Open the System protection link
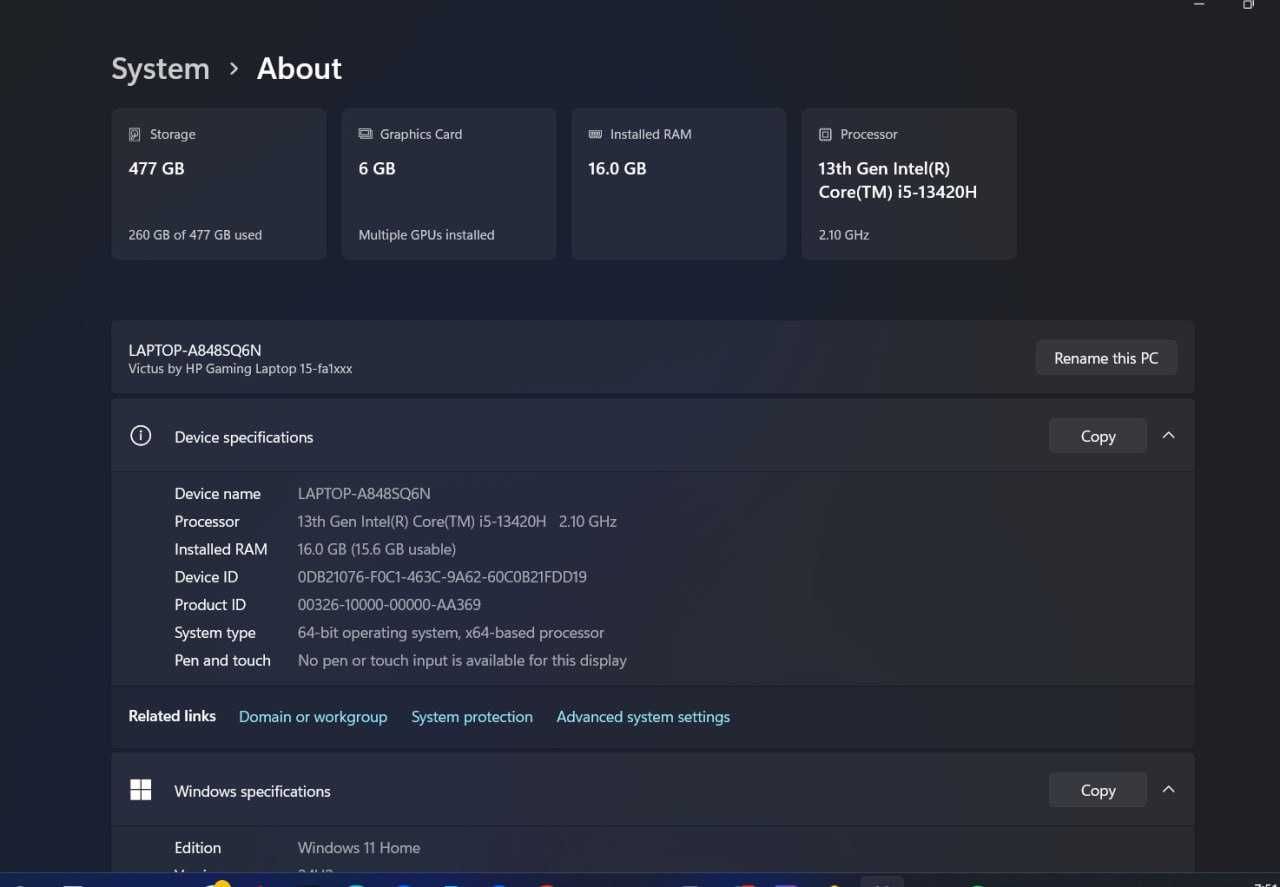Image resolution: width=1280 pixels, height=887 pixels. pos(472,717)
